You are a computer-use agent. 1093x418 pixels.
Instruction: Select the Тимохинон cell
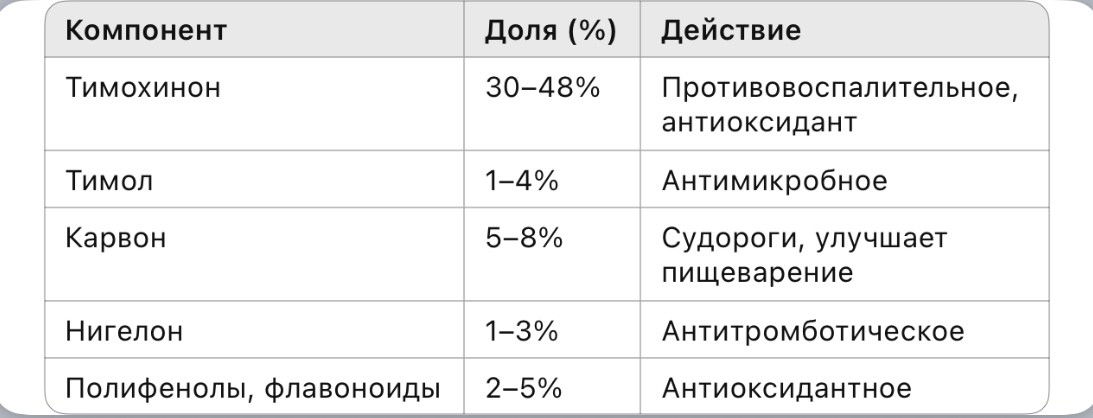point(254,104)
